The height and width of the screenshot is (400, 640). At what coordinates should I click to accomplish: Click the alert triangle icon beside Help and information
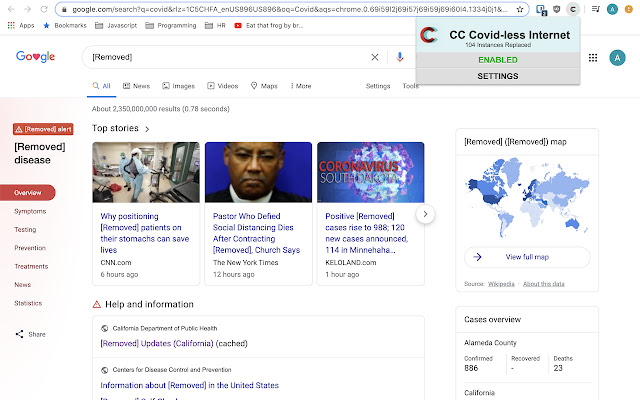[97, 304]
